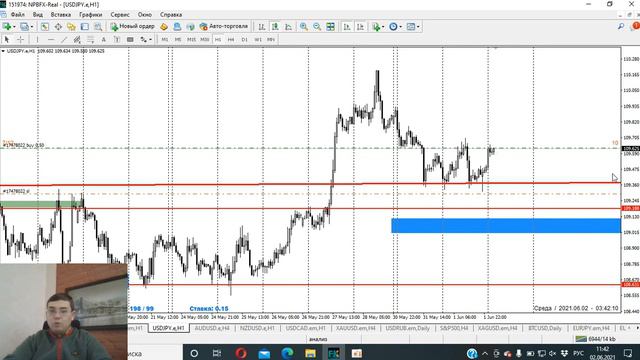Switch to the BTCUSD,Daily chart tab

pyautogui.click(x=545, y=328)
